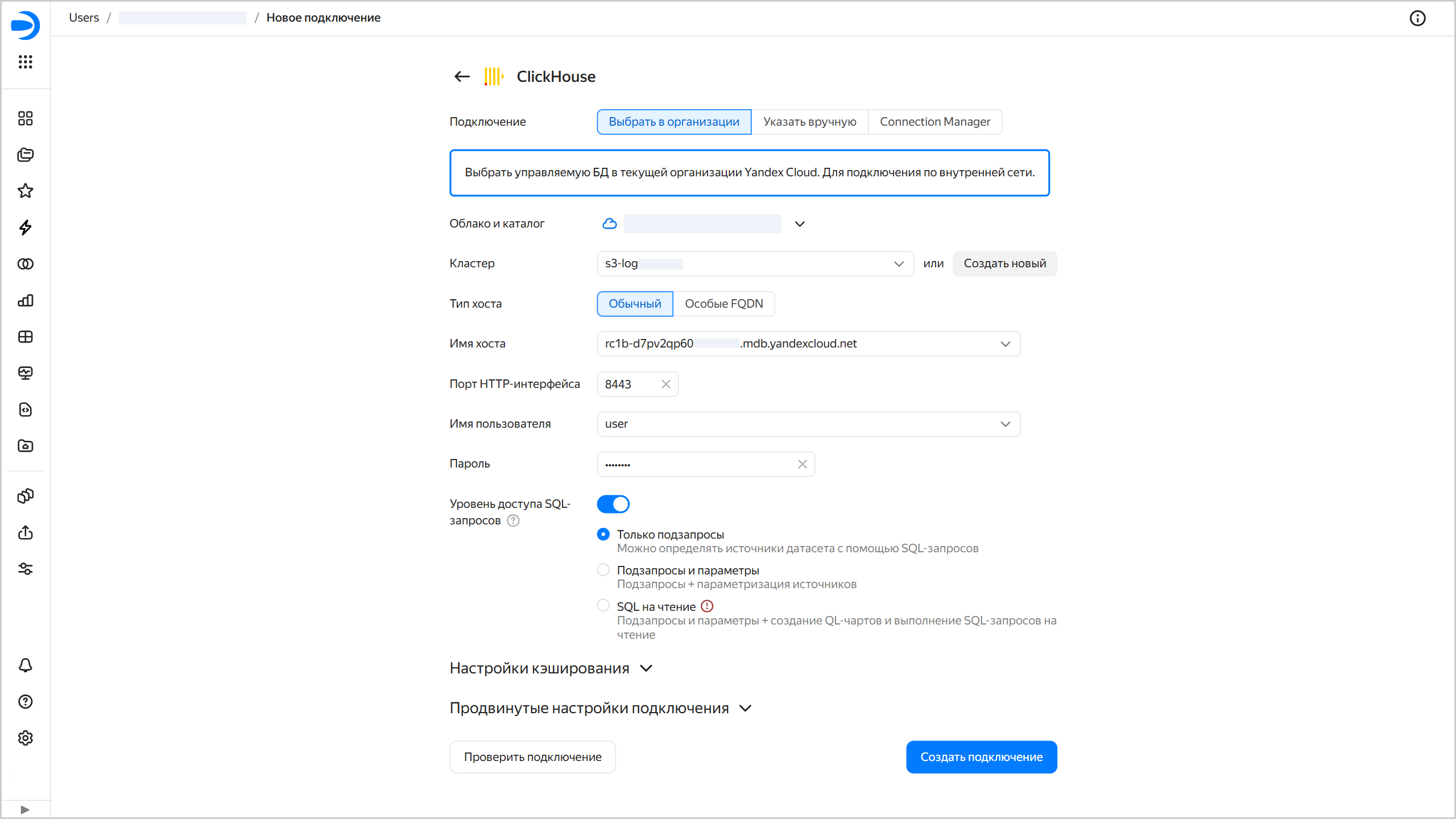Open Dashboards grid icon in sidebar
1456x819 pixels.
[26, 337]
